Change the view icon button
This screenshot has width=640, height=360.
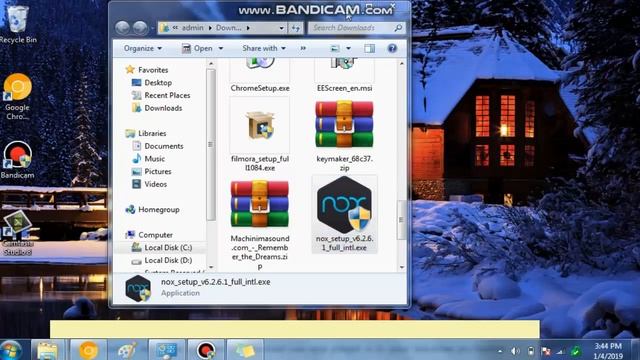[x=335, y=48]
